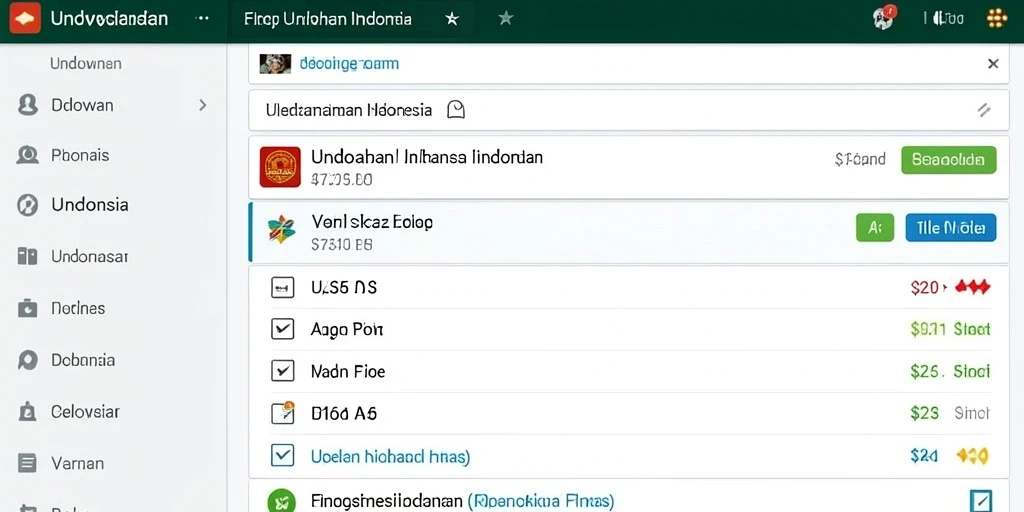Click the Phonais sidebar icon

27,155
